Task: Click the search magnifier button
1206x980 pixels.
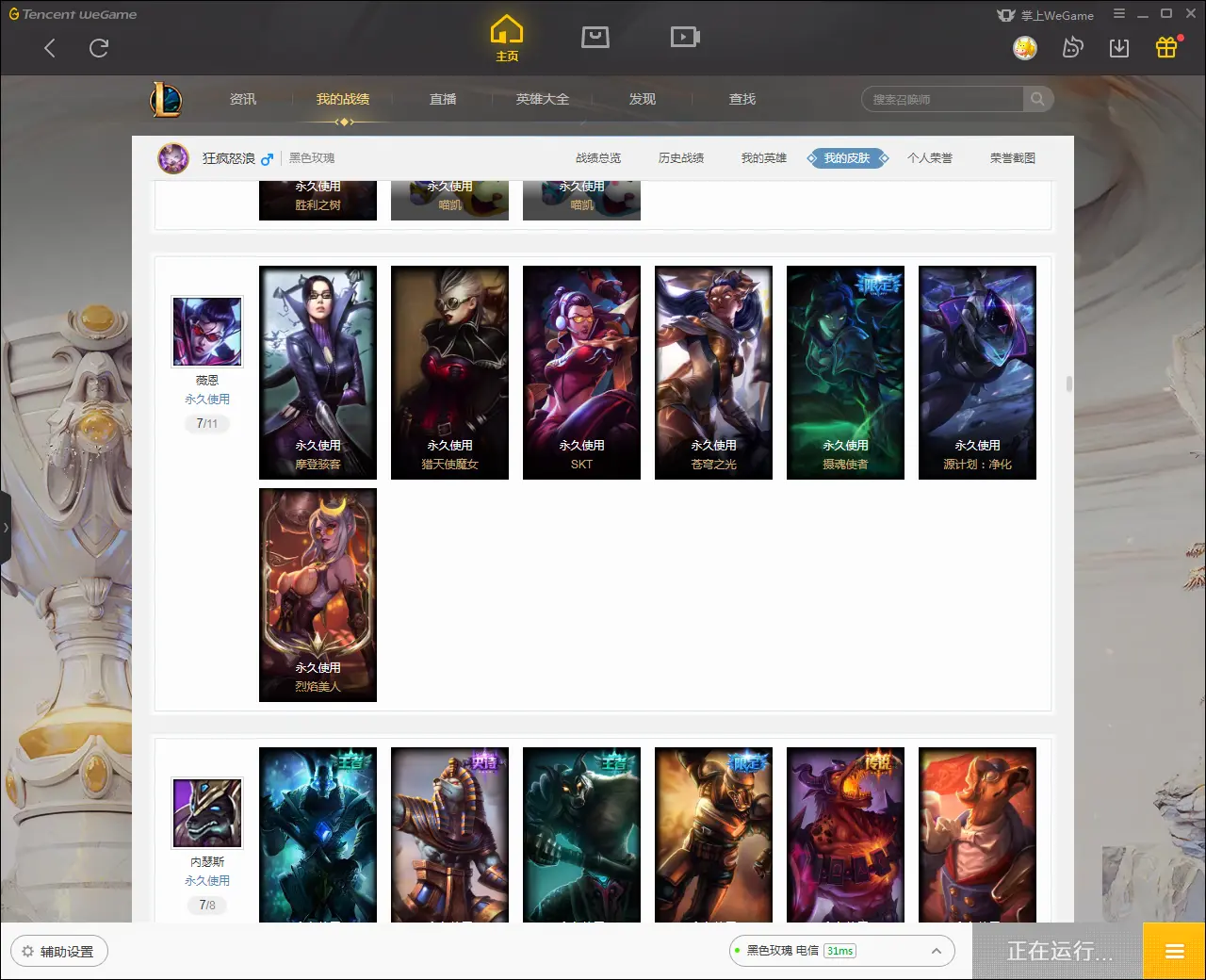Action: click(x=1037, y=99)
